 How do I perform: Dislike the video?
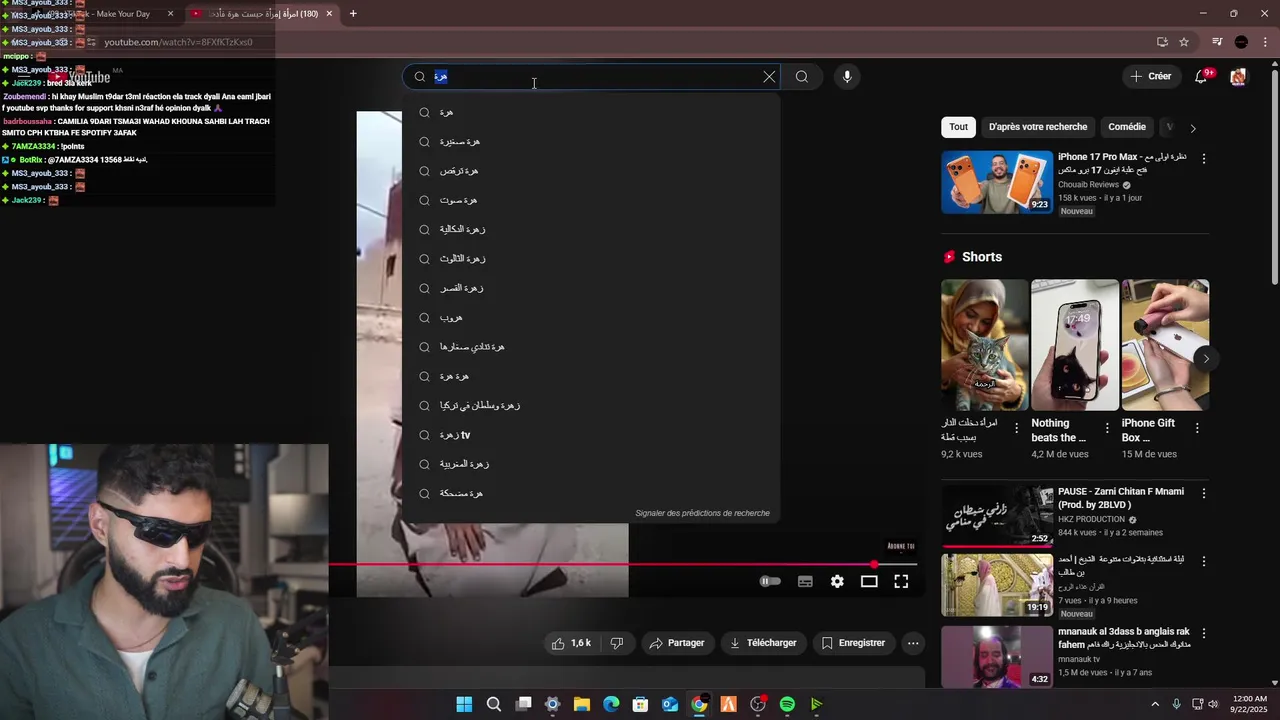click(x=617, y=643)
